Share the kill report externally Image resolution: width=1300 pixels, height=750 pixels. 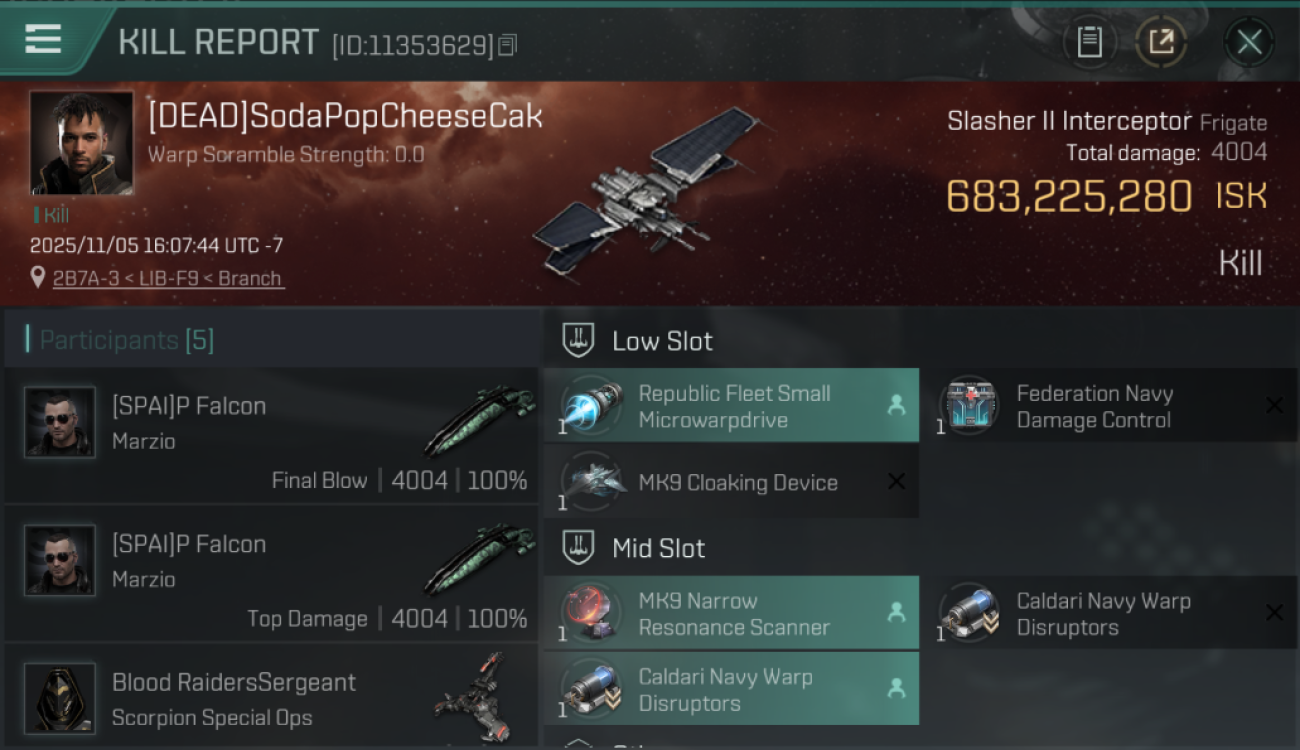1161,42
